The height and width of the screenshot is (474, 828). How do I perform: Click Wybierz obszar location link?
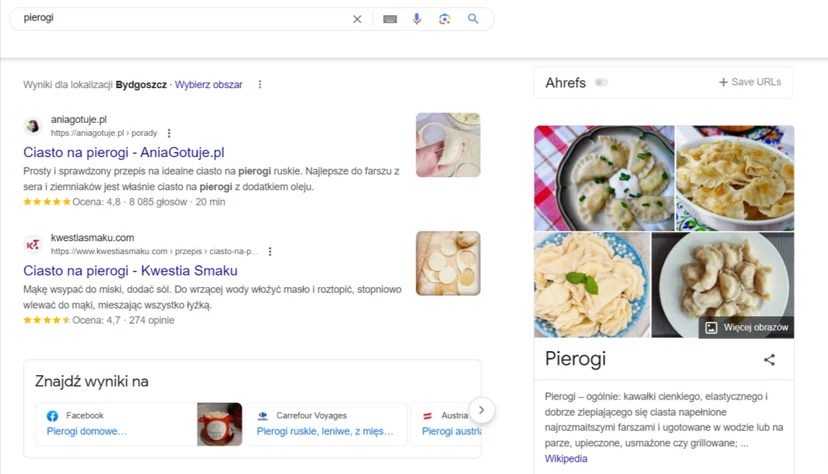point(209,84)
